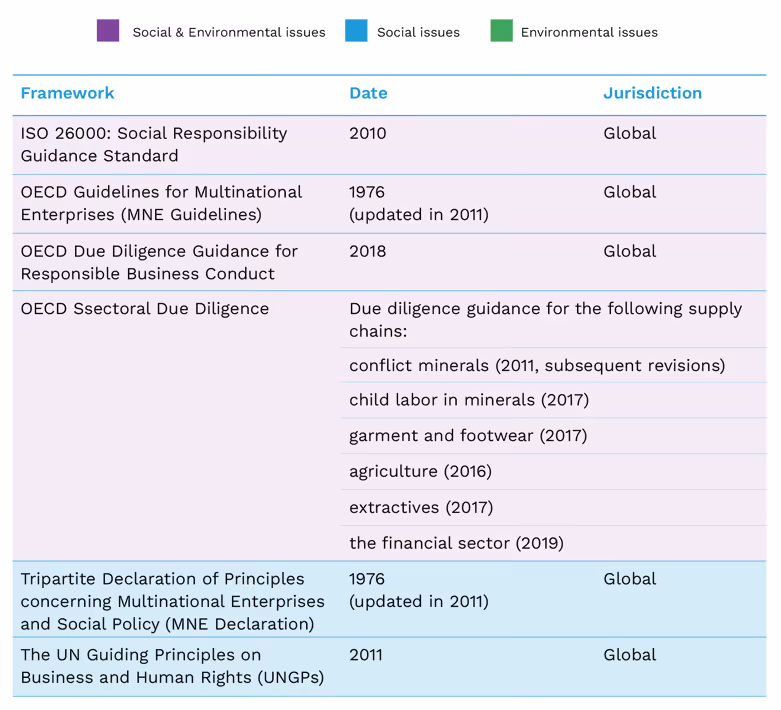The width and height of the screenshot is (781, 710).
Task: Click 'Due diligence guidance for the following supply chains' text
Action: pyautogui.click(x=546, y=320)
